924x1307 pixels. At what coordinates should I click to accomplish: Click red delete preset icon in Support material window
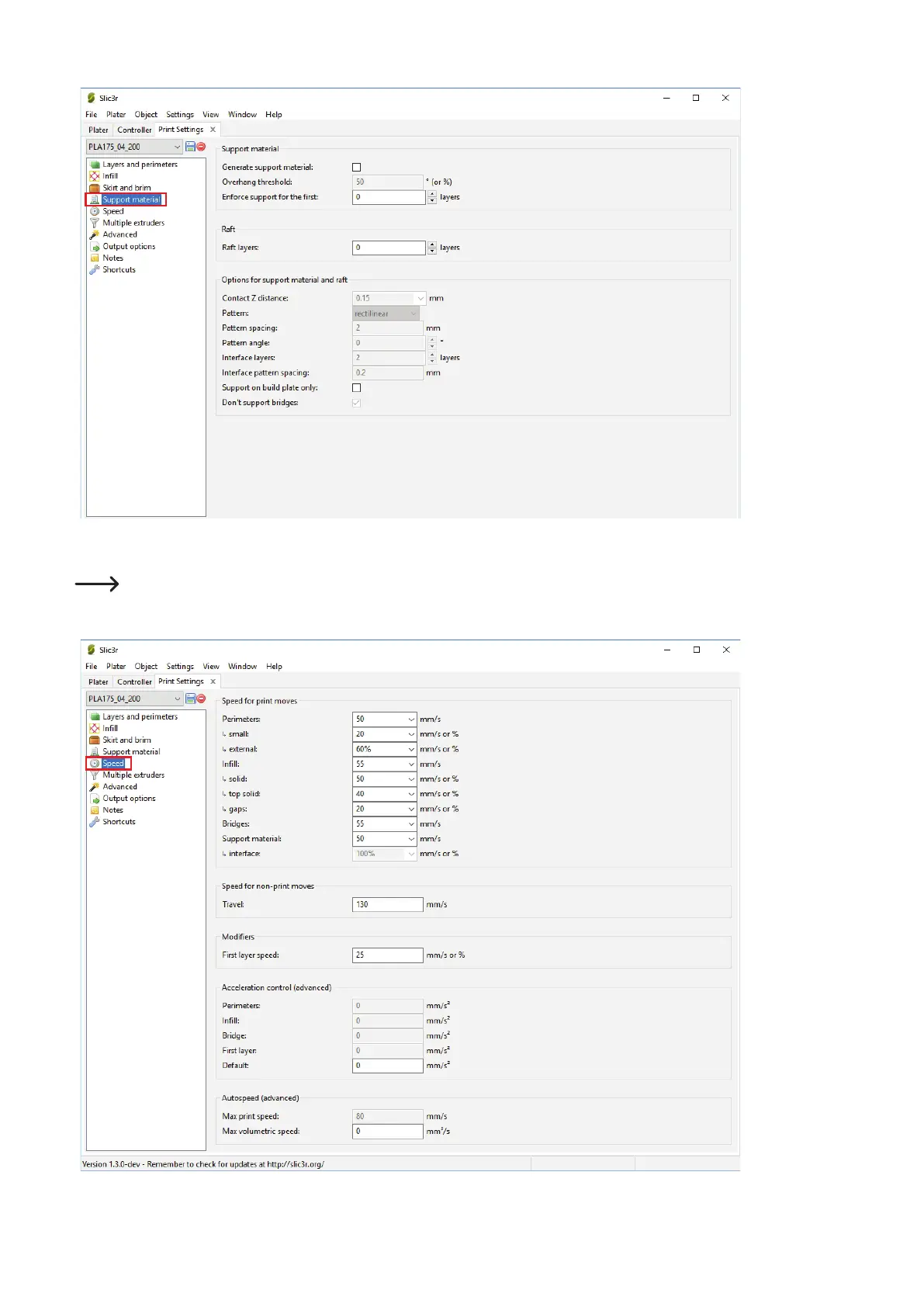201,146
